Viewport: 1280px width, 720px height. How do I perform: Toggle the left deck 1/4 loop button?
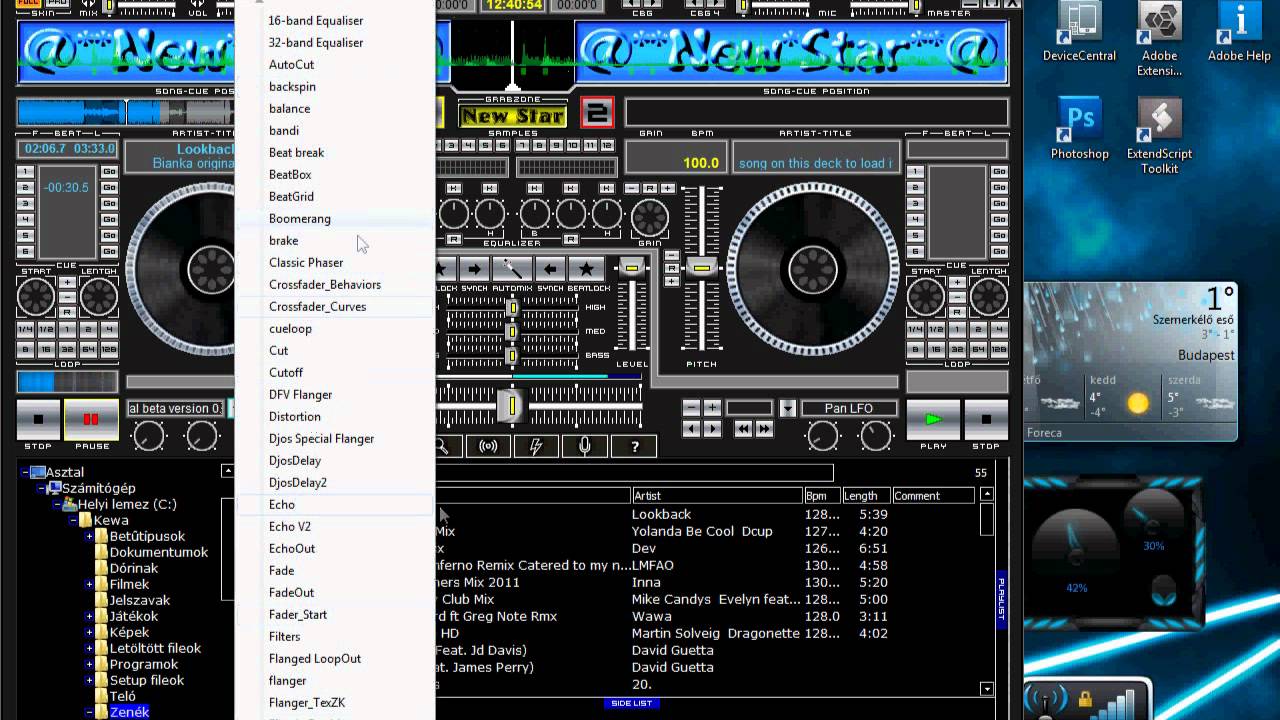pos(25,329)
